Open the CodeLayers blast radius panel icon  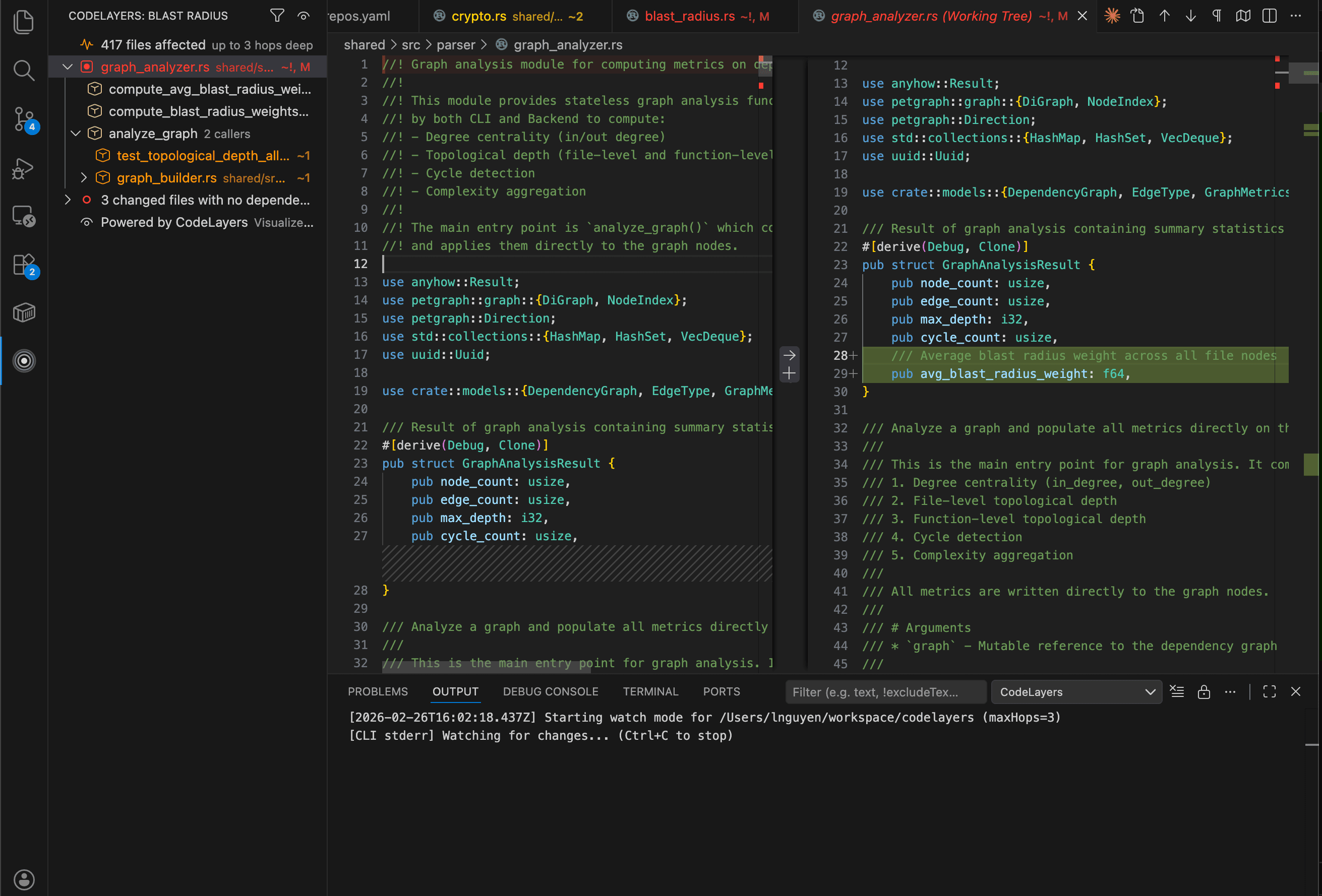(x=24, y=360)
